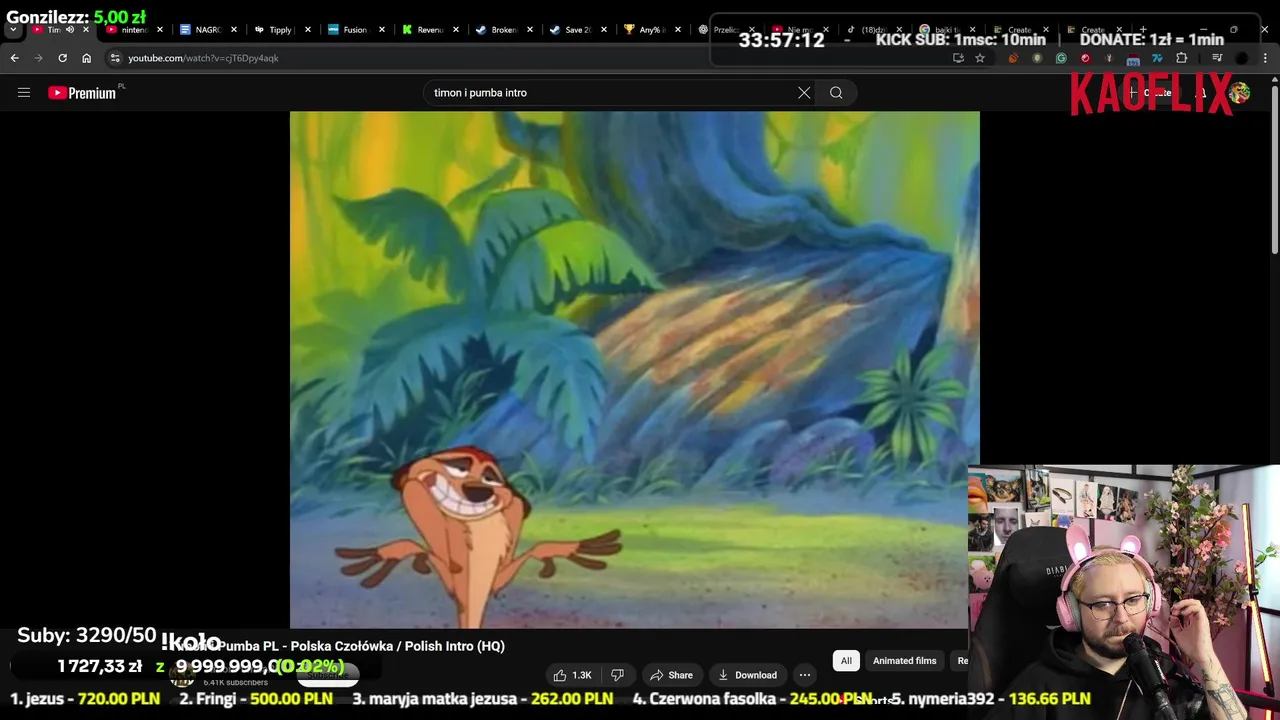
Task: Click install/cast screen icon in address bar
Action: [958, 58]
